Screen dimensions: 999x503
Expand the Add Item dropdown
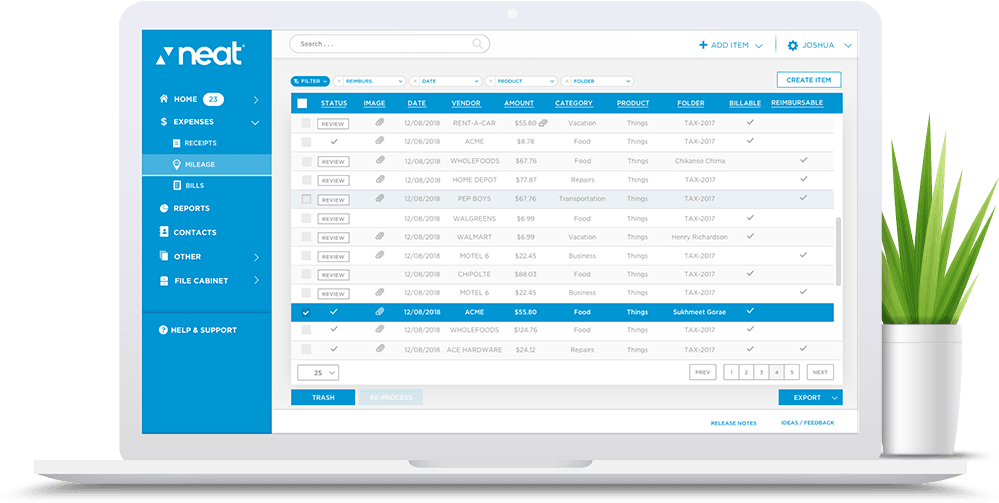pyautogui.click(x=759, y=46)
